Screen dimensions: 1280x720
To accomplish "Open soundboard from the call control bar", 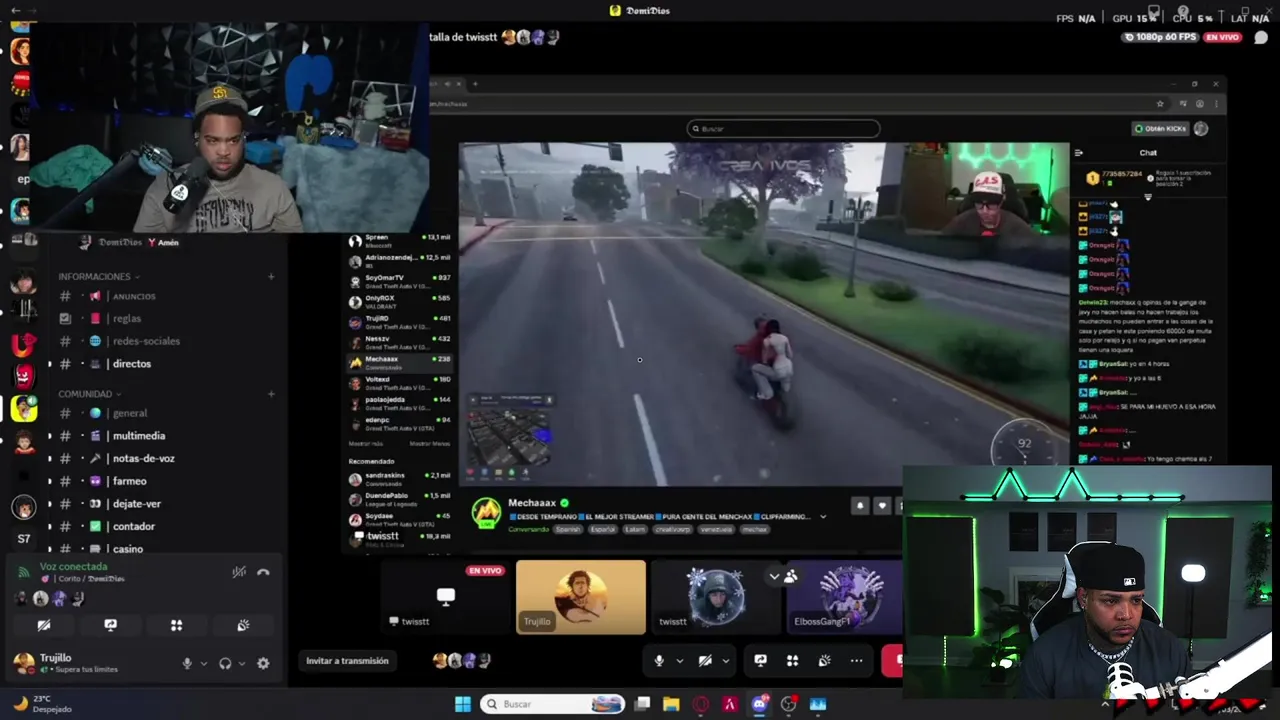I will point(824,661).
